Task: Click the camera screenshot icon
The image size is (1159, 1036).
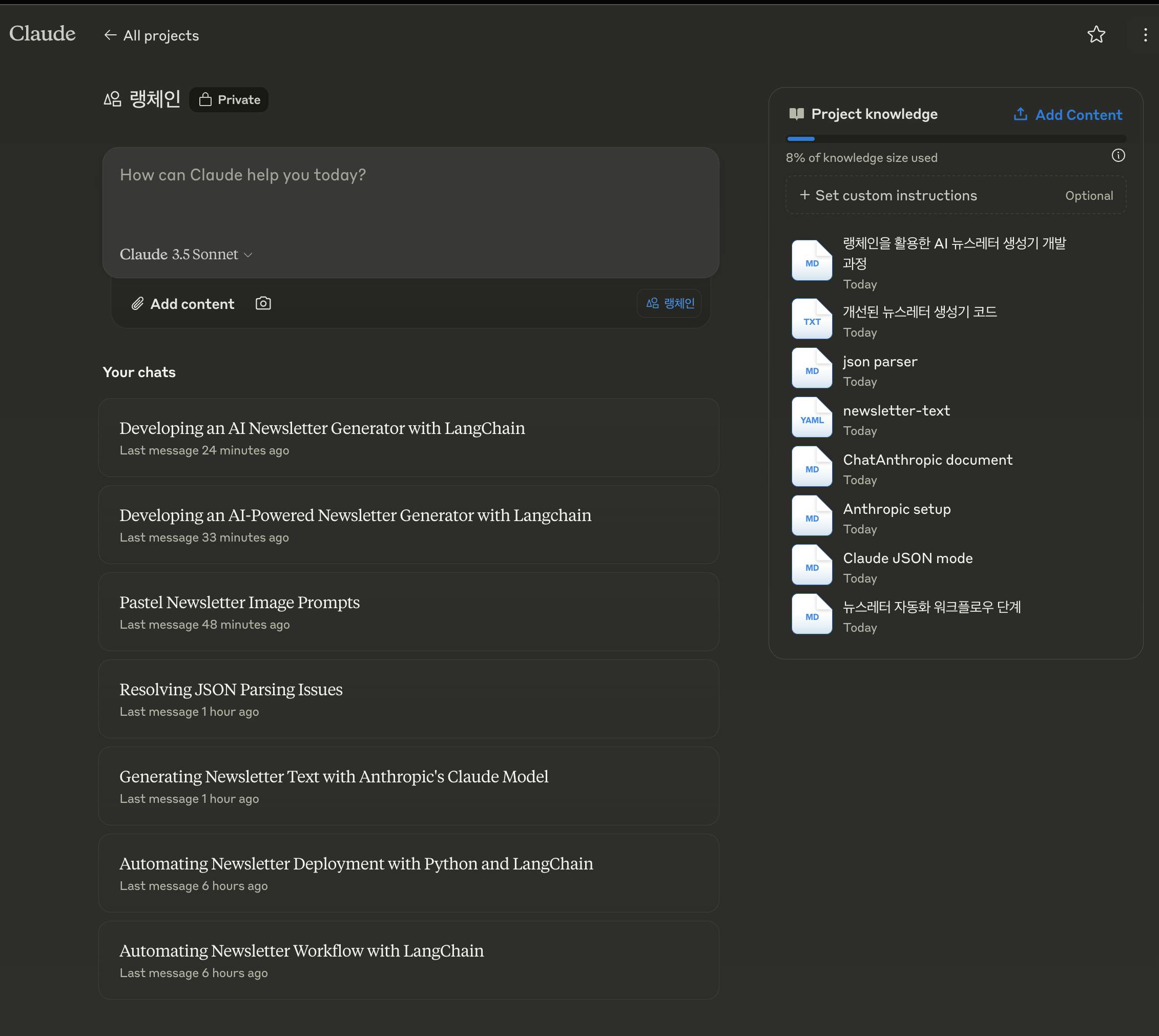Action: (263, 303)
